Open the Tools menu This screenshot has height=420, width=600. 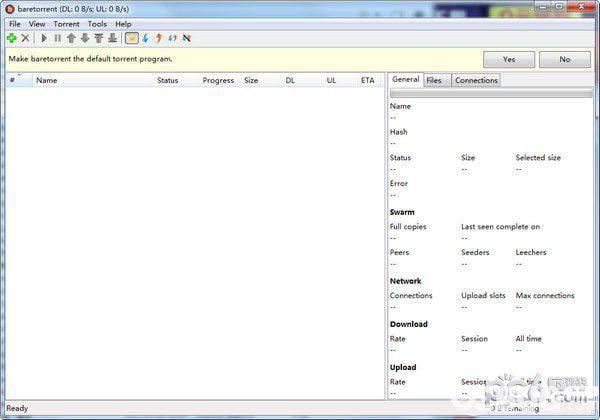[x=97, y=24]
